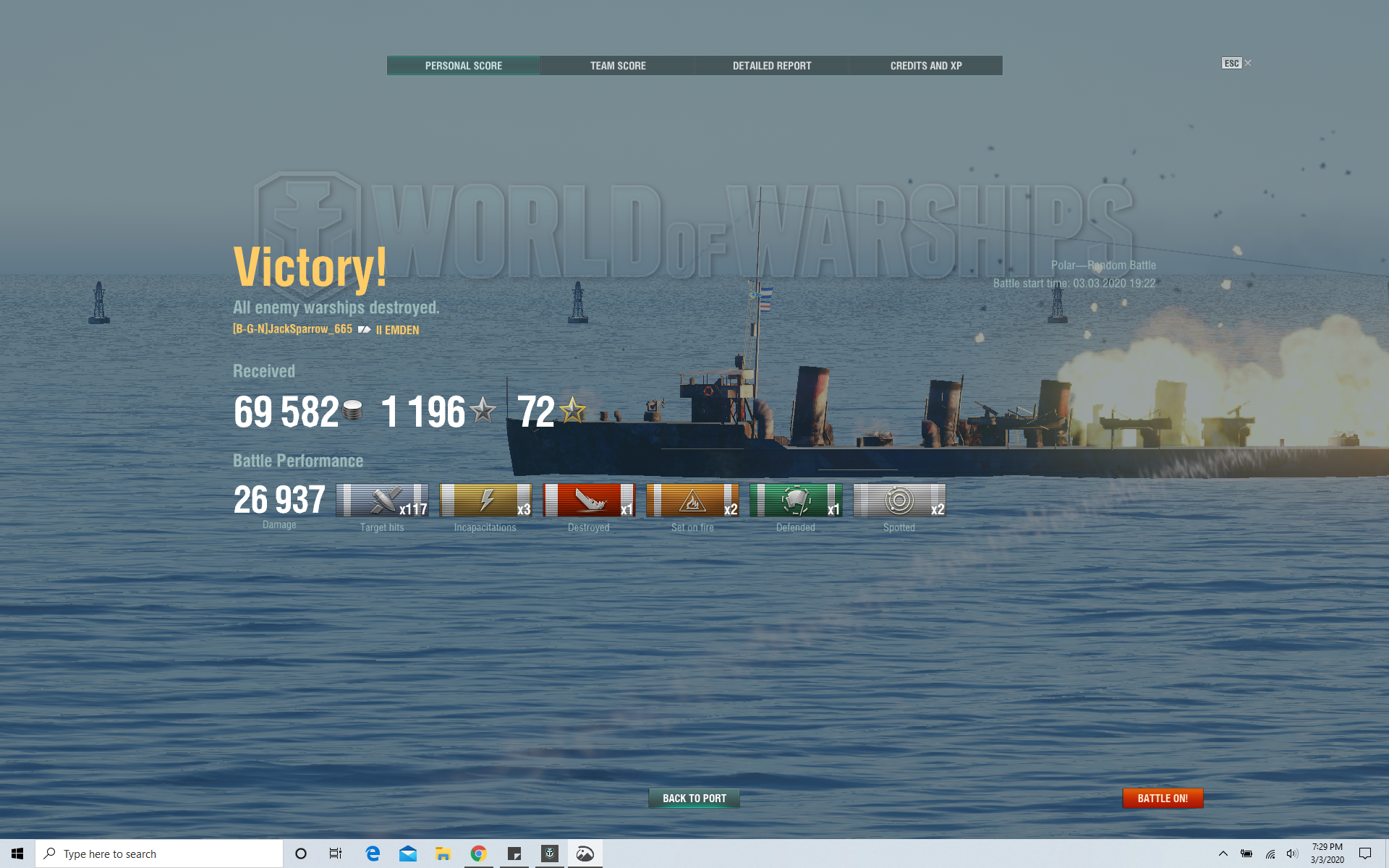Open the Team Score tab
Image resolution: width=1389 pixels, height=868 pixels.
[617, 66]
